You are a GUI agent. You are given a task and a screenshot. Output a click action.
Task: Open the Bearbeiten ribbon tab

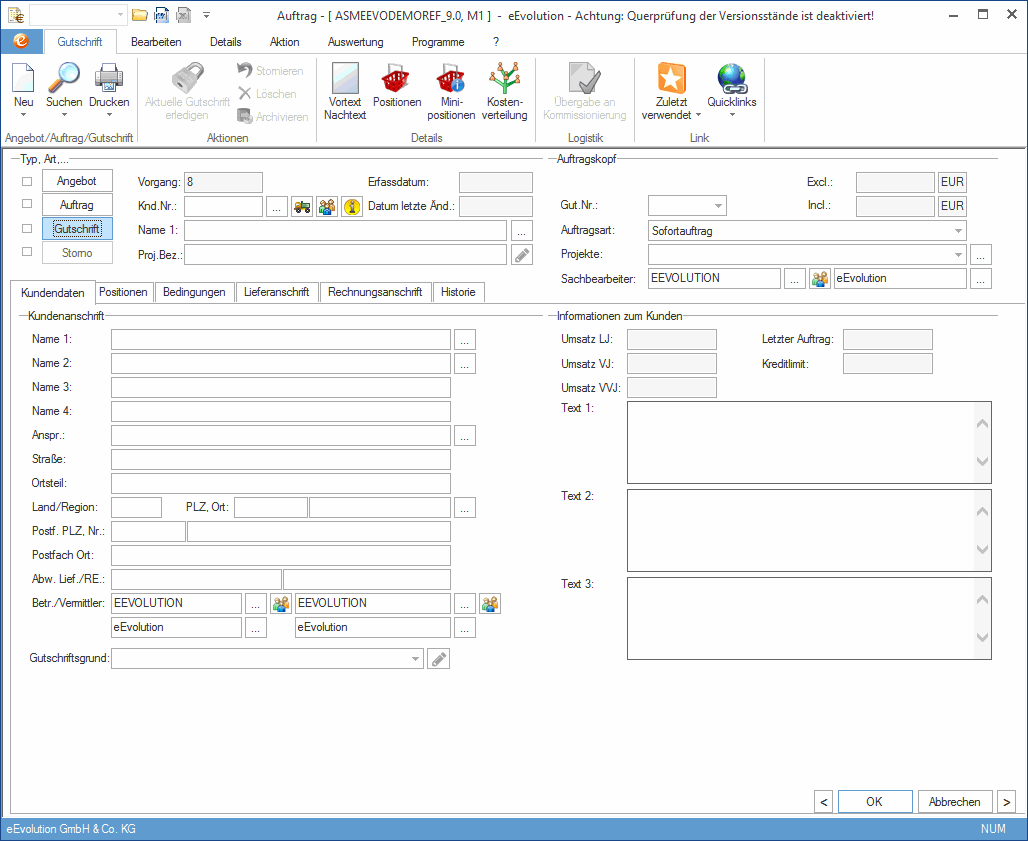[x=156, y=42]
